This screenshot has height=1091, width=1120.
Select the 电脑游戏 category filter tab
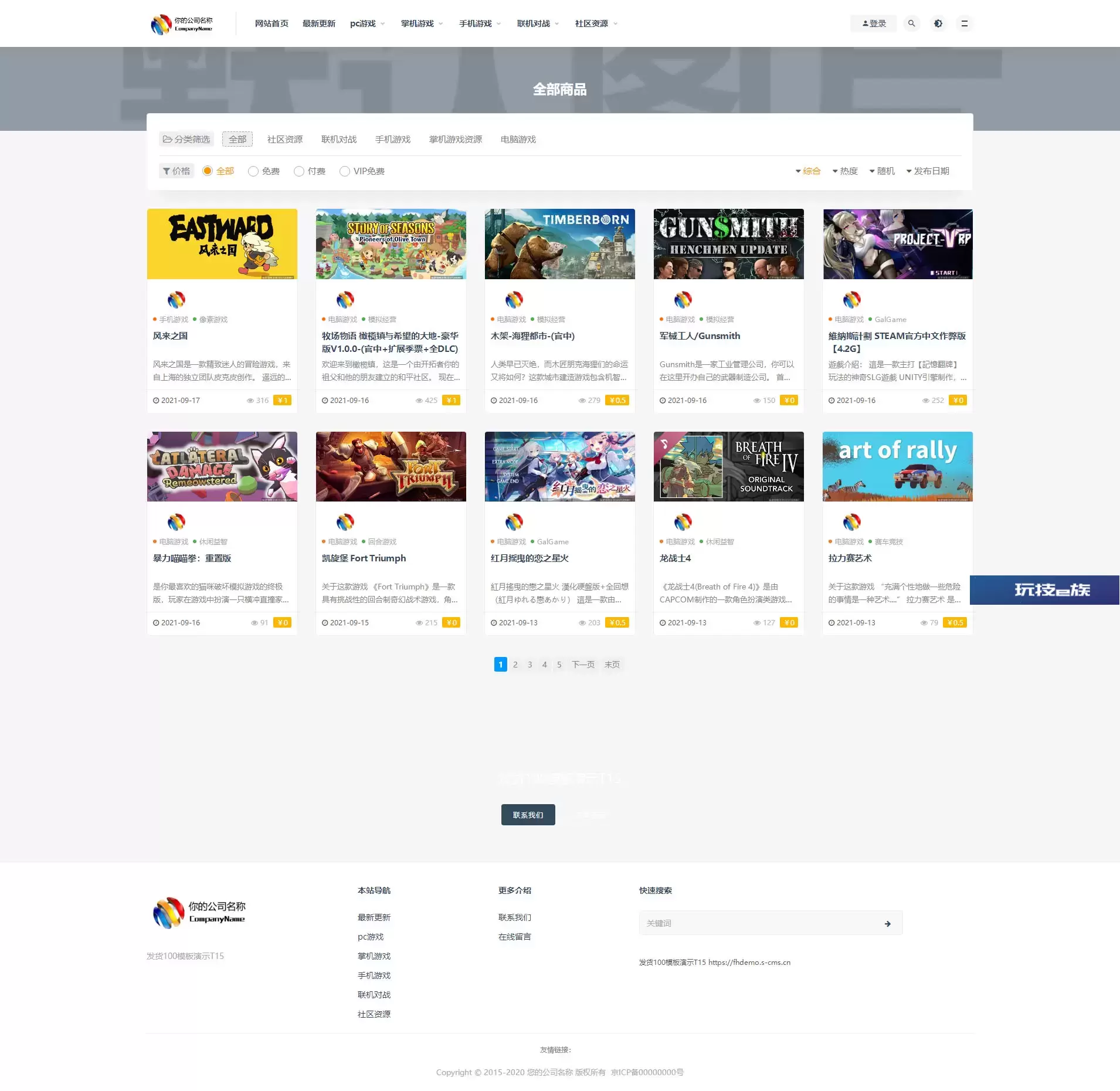click(x=518, y=140)
